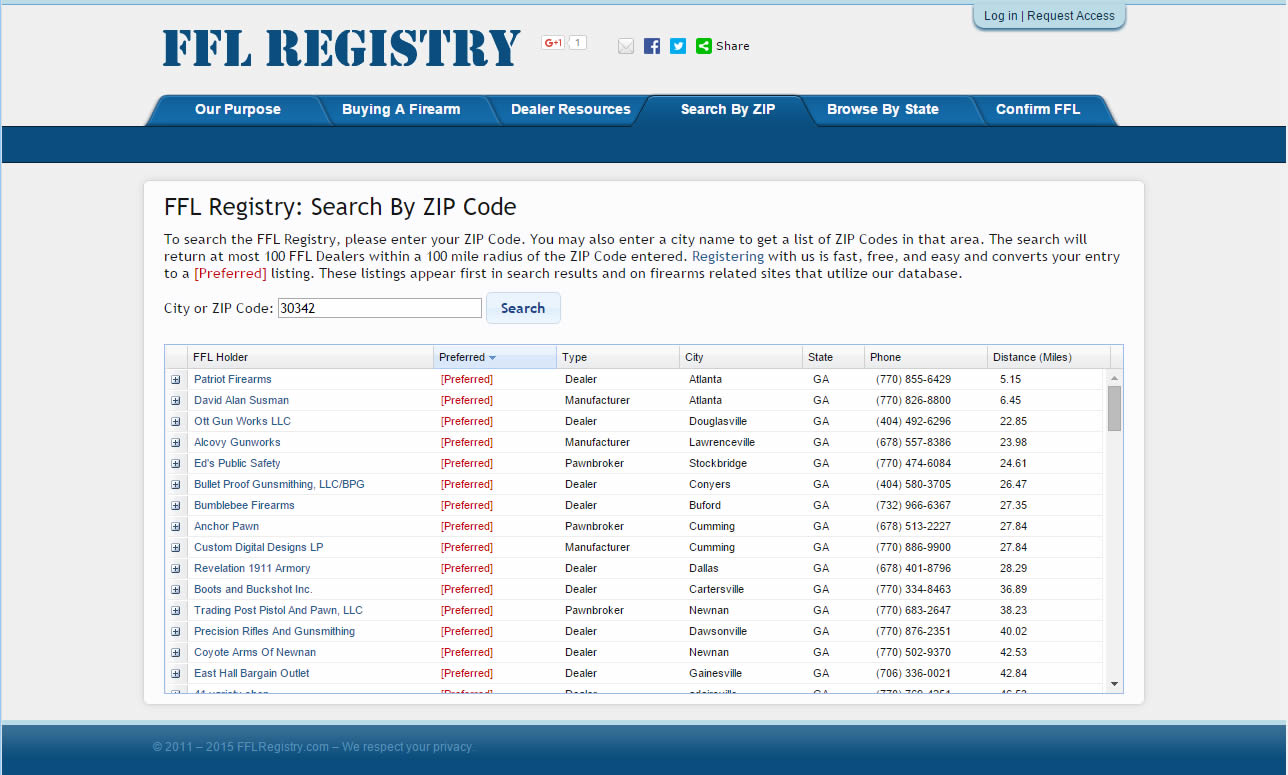Expand the East Hall Bargain Outlet row
Screen dimensions: 1288x775
176,674
